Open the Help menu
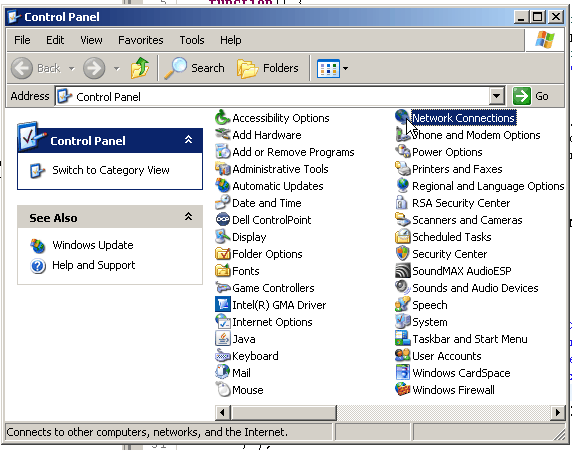The image size is (572, 450). coord(231,40)
